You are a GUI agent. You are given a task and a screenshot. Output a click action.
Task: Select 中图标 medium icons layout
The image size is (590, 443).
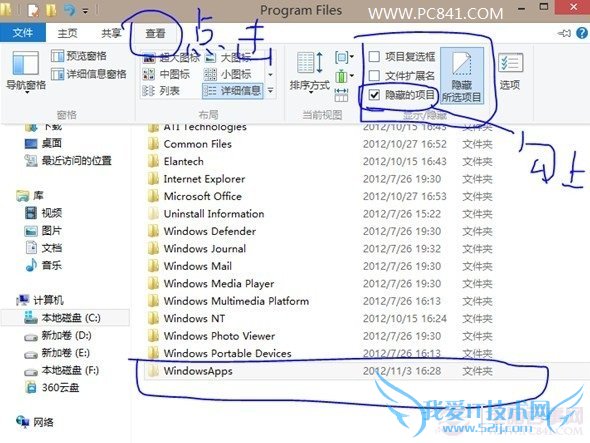click(166, 74)
